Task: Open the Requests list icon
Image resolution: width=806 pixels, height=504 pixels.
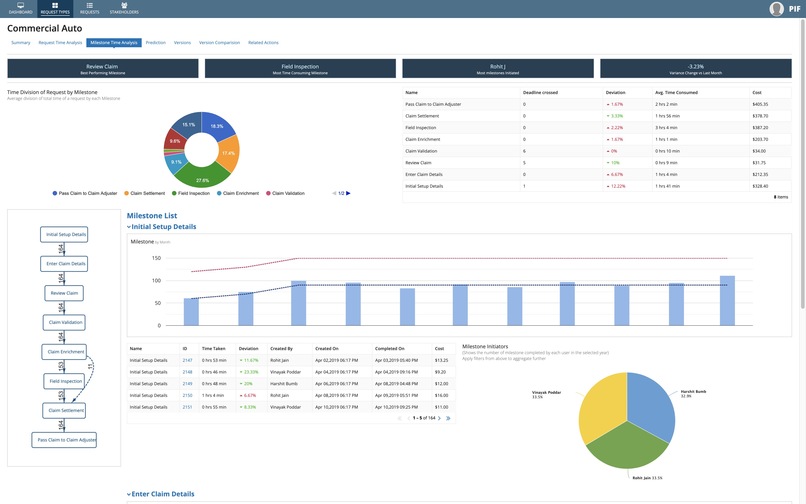Action: [x=89, y=8]
